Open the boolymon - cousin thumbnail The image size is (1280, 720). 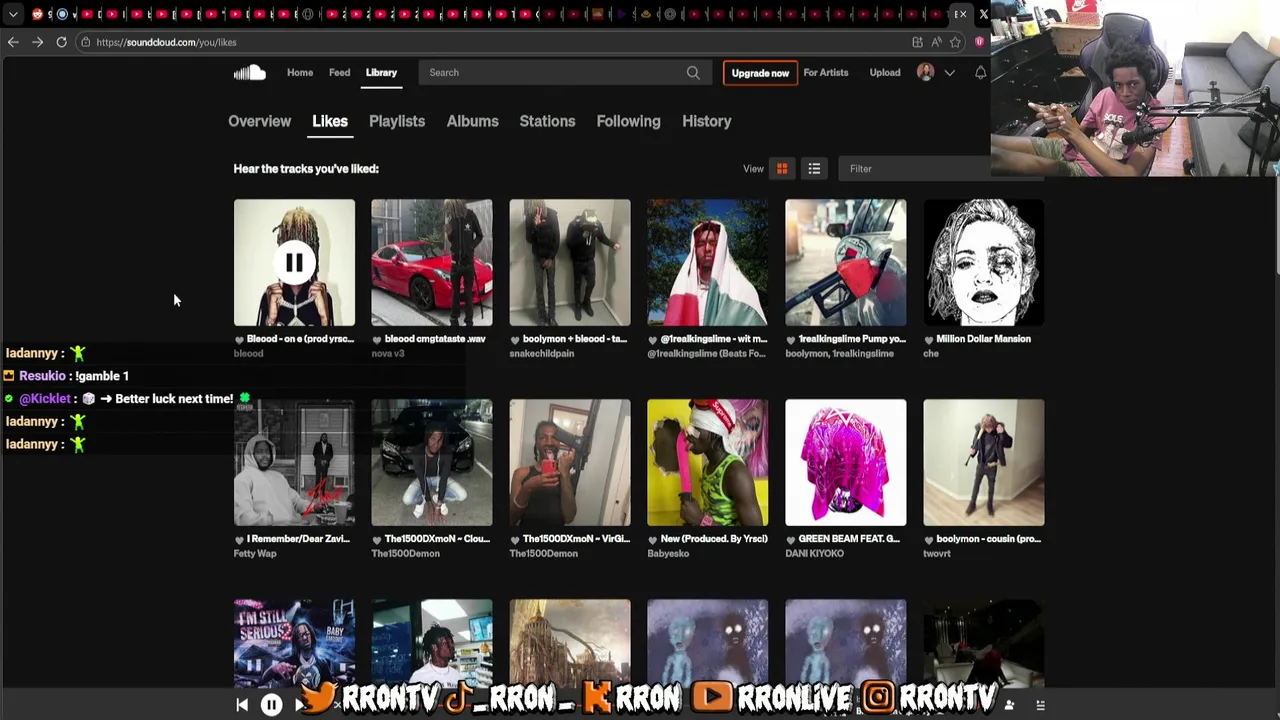(x=984, y=463)
